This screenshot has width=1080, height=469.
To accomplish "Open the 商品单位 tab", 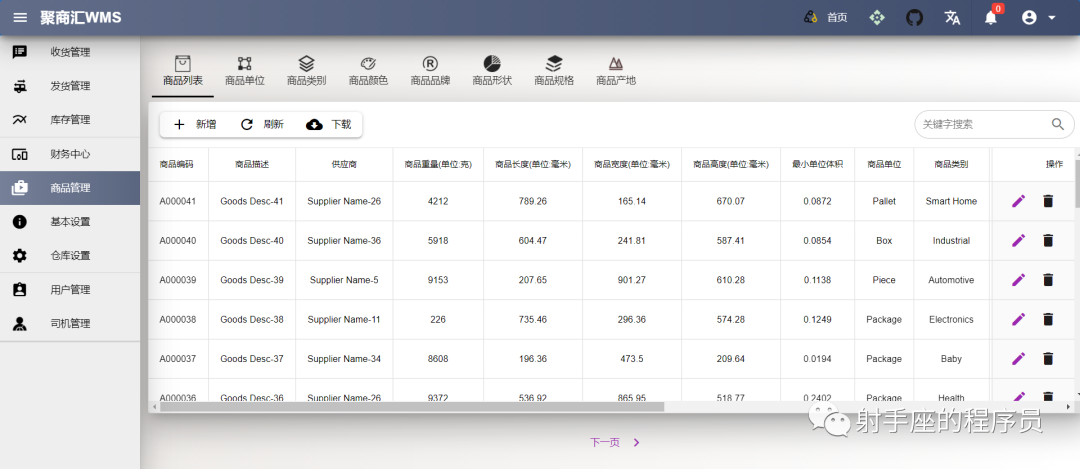I will [245, 72].
